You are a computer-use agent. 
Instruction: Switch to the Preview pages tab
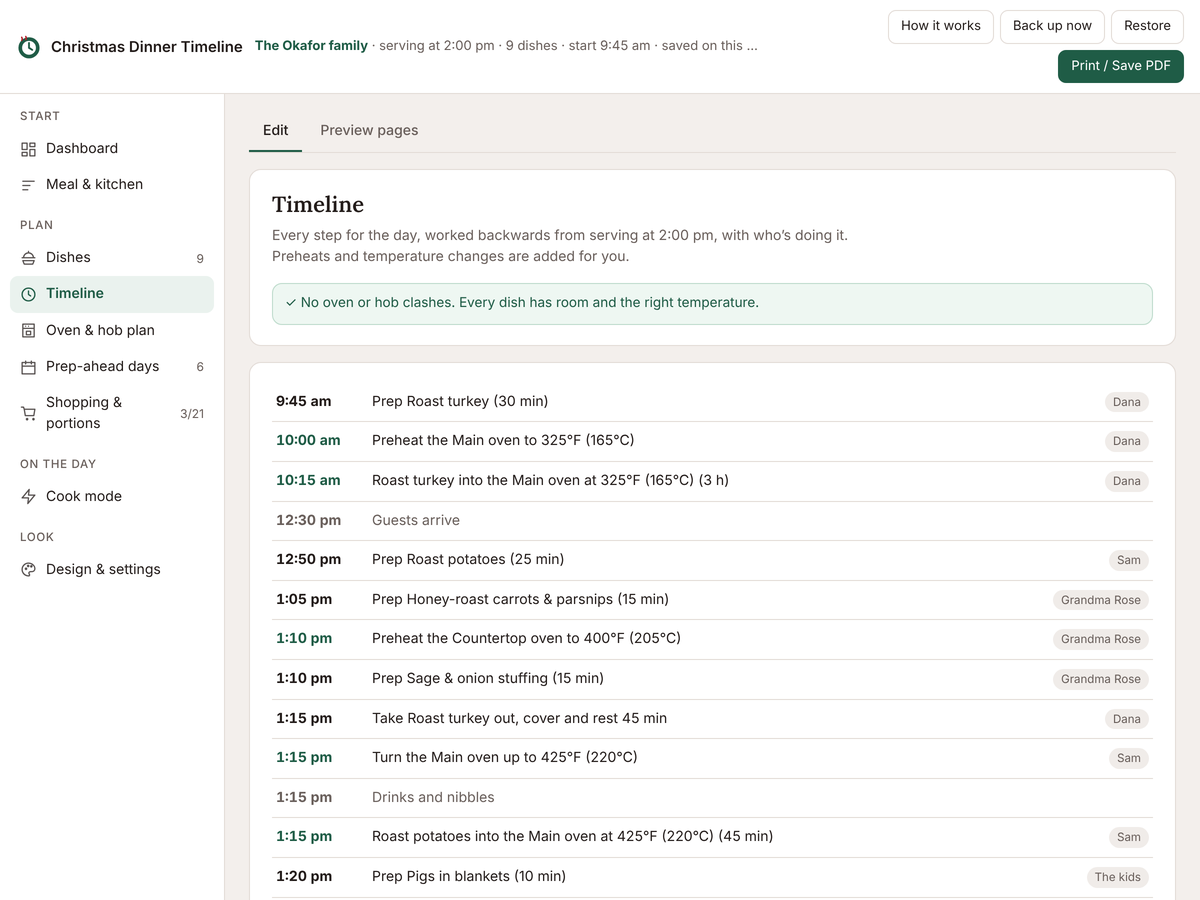369,130
